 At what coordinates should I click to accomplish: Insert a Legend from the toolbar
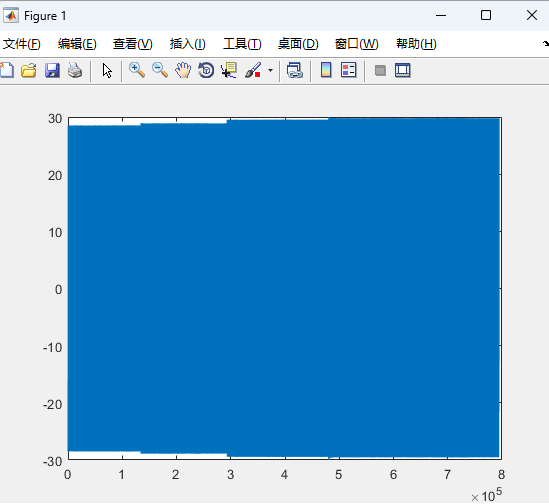349,70
